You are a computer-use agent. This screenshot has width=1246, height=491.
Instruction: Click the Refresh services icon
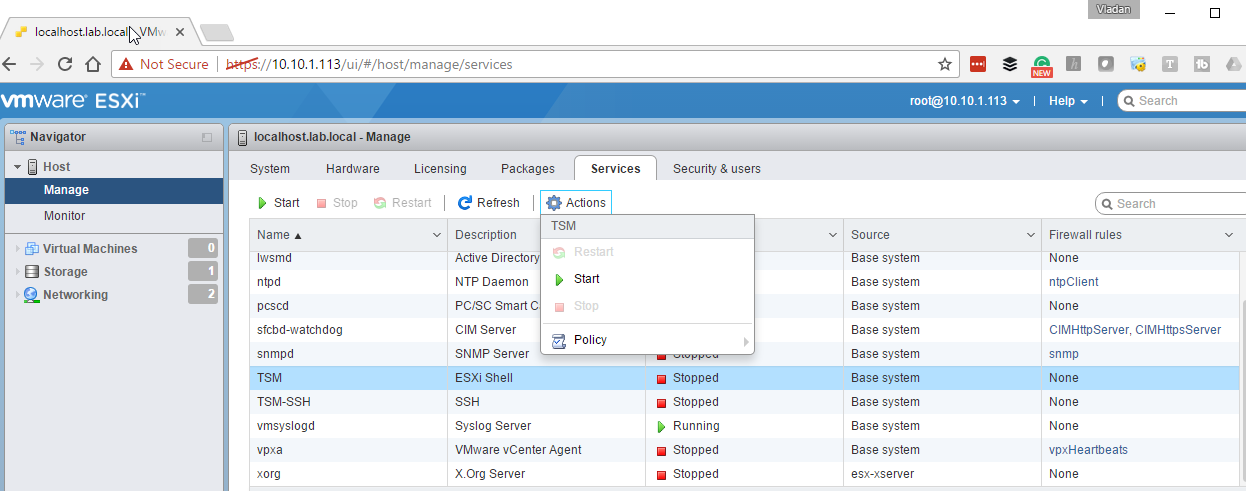[x=465, y=203]
